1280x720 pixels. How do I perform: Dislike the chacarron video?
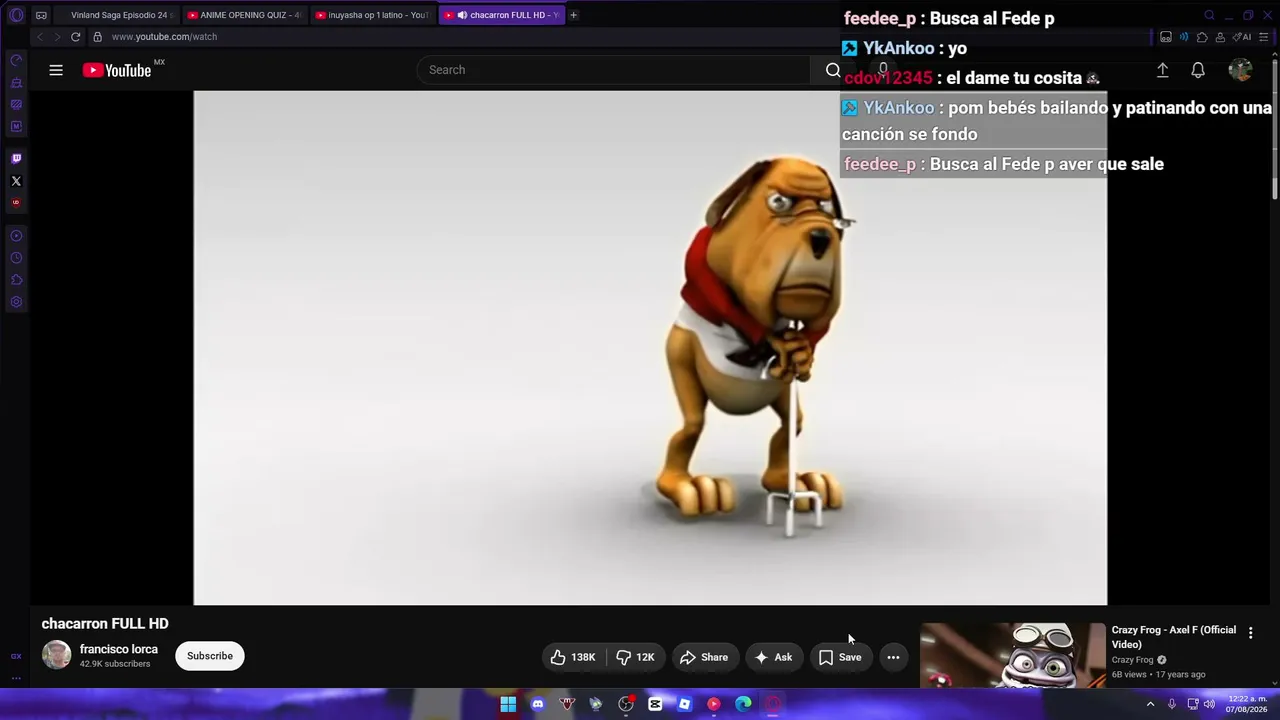click(636, 657)
